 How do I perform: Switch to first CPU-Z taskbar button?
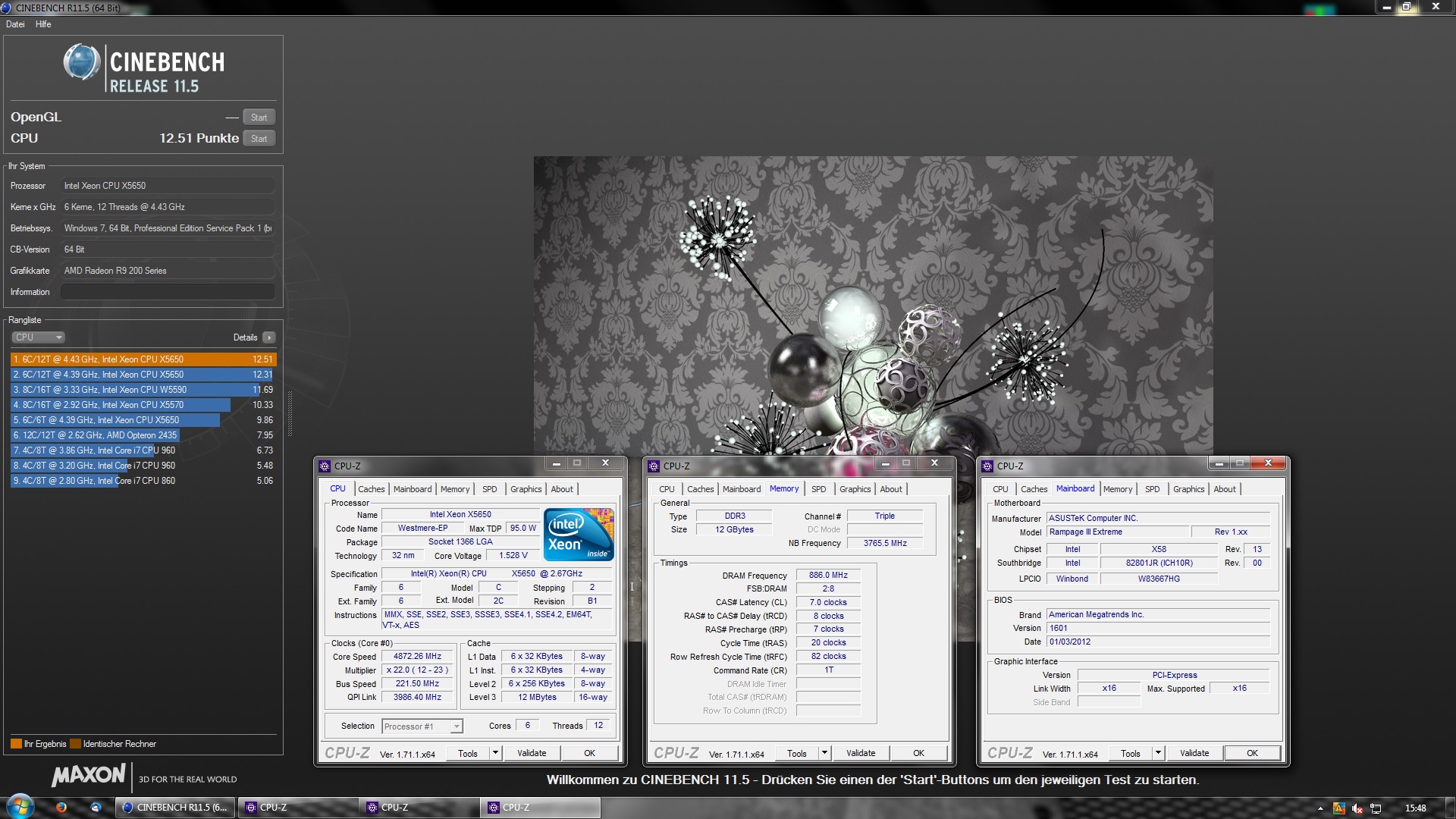point(298,808)
